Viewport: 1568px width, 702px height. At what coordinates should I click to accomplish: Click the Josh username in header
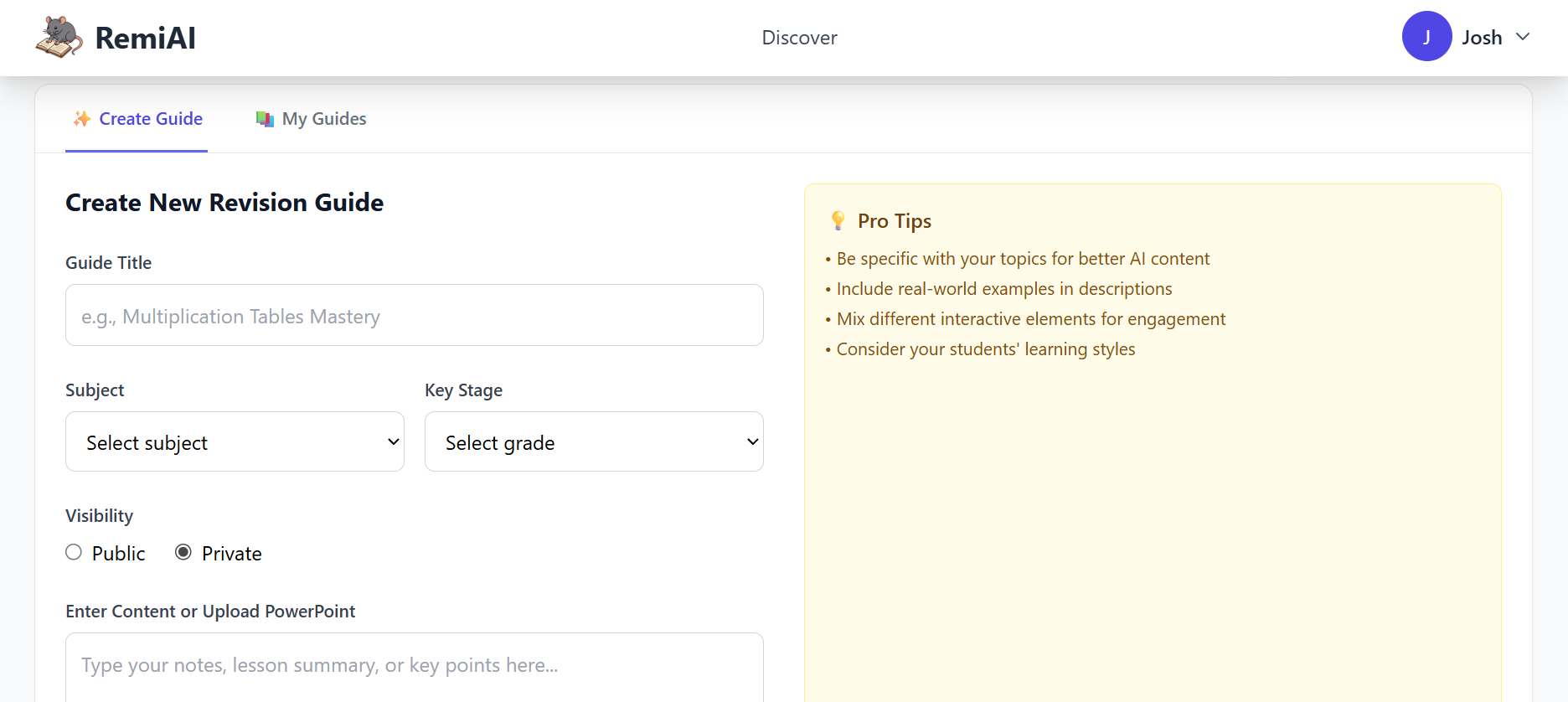click(x=1482, y=38)
